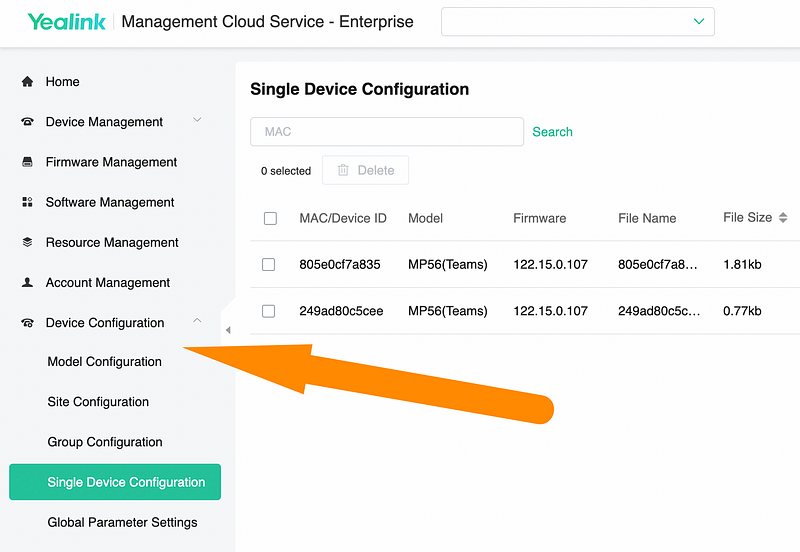Click Management Cloud Service - Enterprise title

[267, 22]
